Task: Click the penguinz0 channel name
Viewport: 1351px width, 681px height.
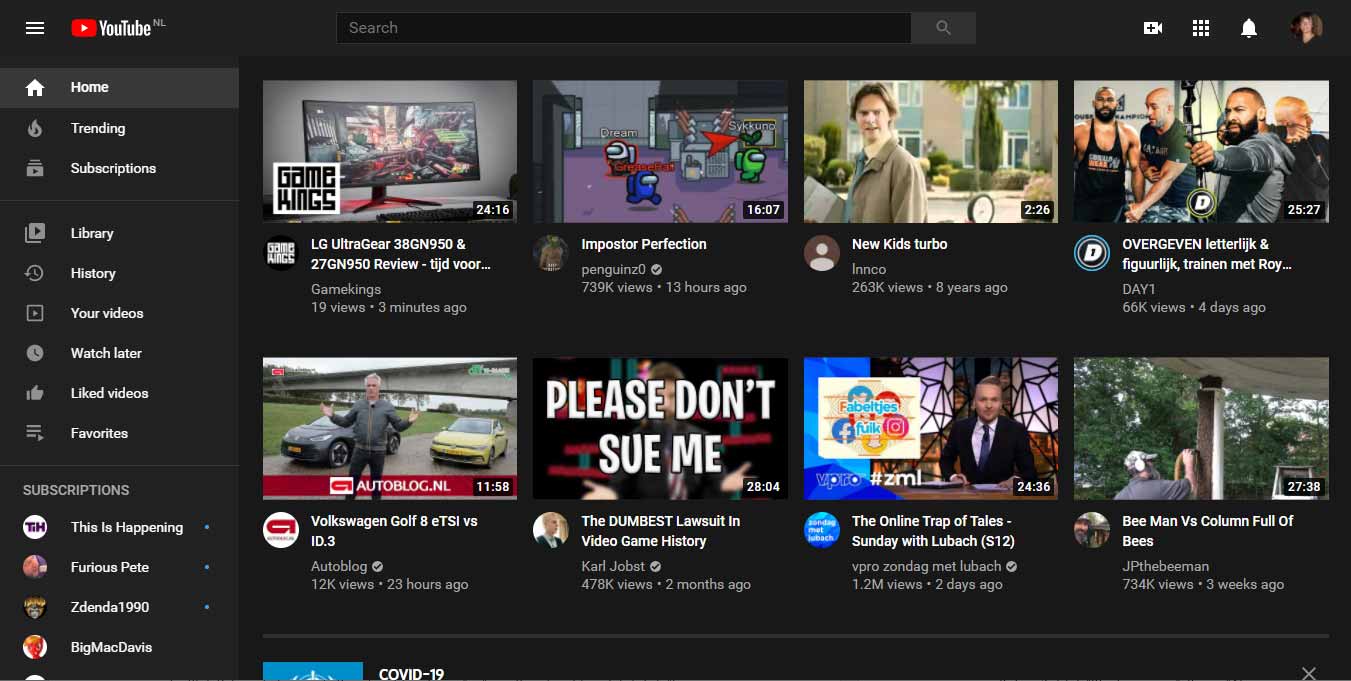Action: click(614, 269)
